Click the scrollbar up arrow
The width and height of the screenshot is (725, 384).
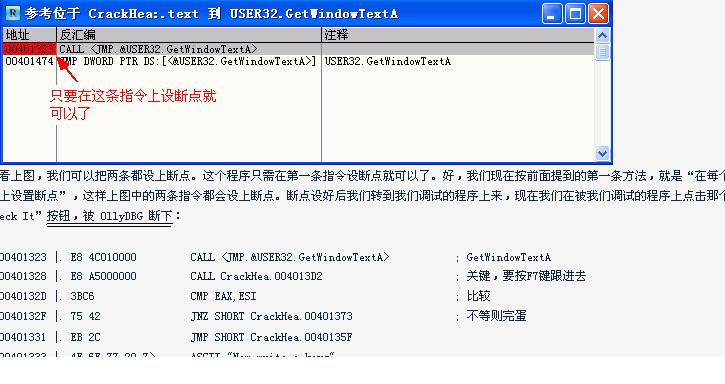click(602, 35)
